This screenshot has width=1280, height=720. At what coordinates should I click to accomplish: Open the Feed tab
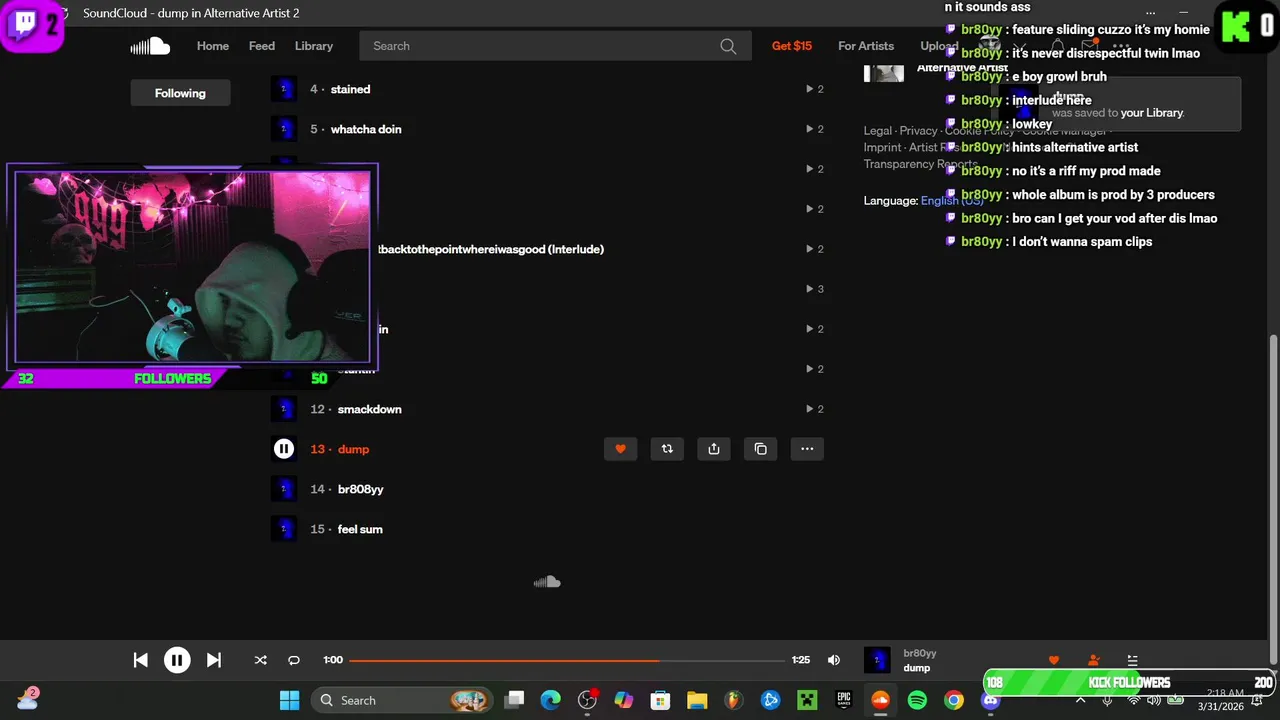tap(262, 46)
